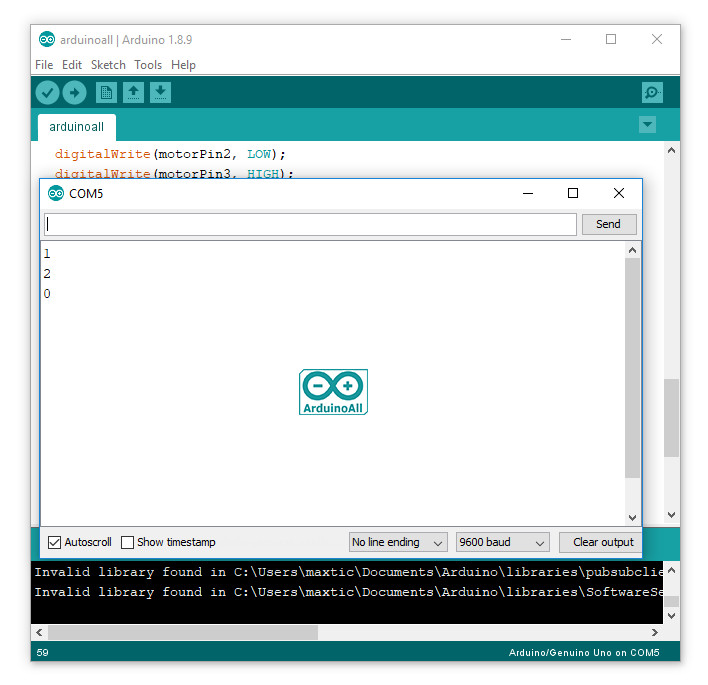This screenshot has width=708, height=685.
Task: Click the console horizontal scroll left arrow
Action: (39, 633)
